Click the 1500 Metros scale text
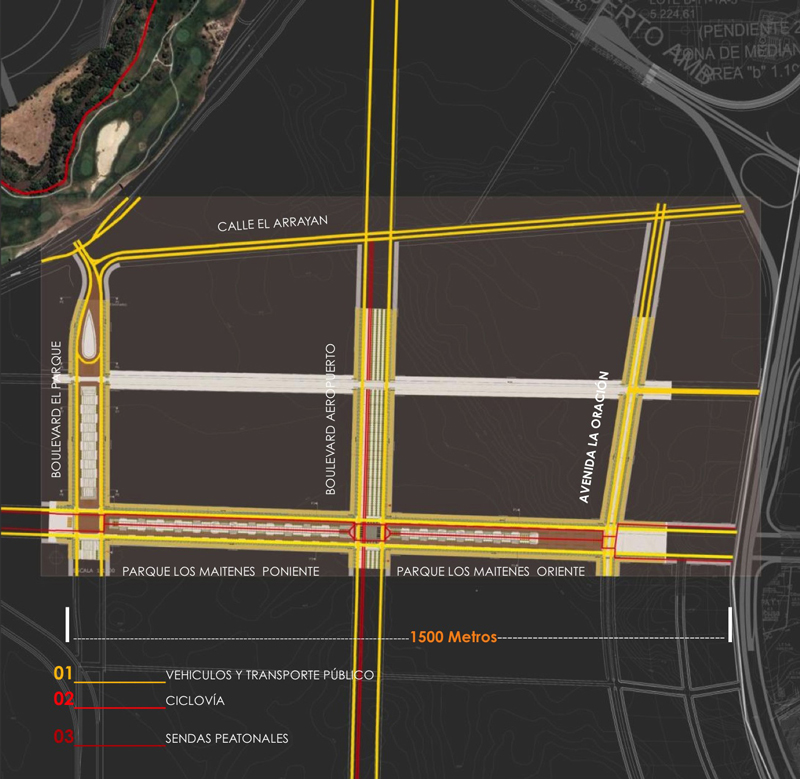 (453, 637)
